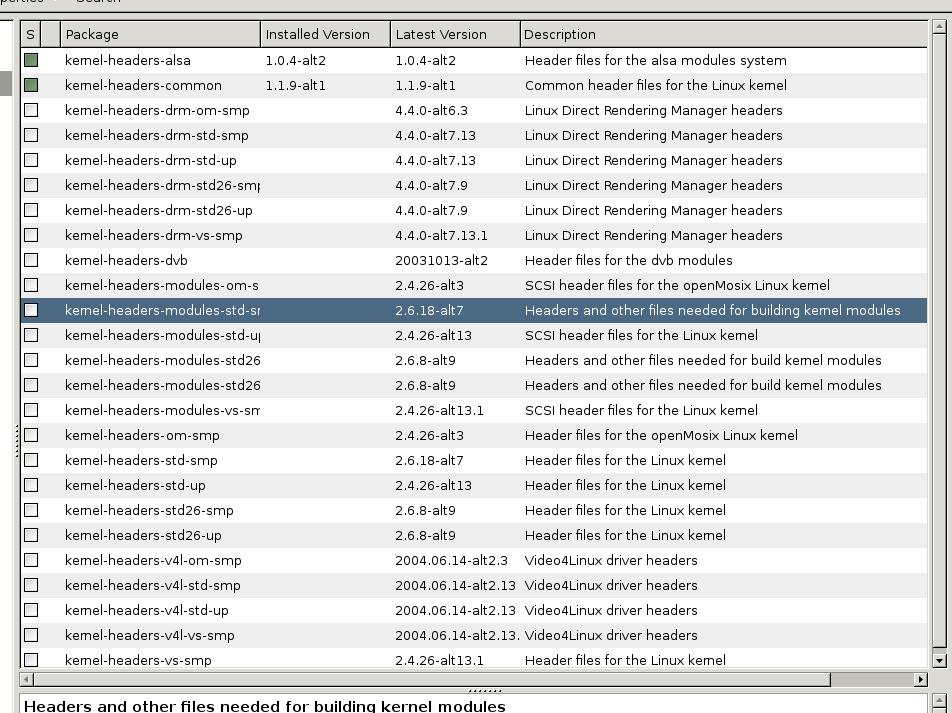
Task: Click Direct Rendering description of kernel-headers-drm-std26-smp
Action: point(653,185)
